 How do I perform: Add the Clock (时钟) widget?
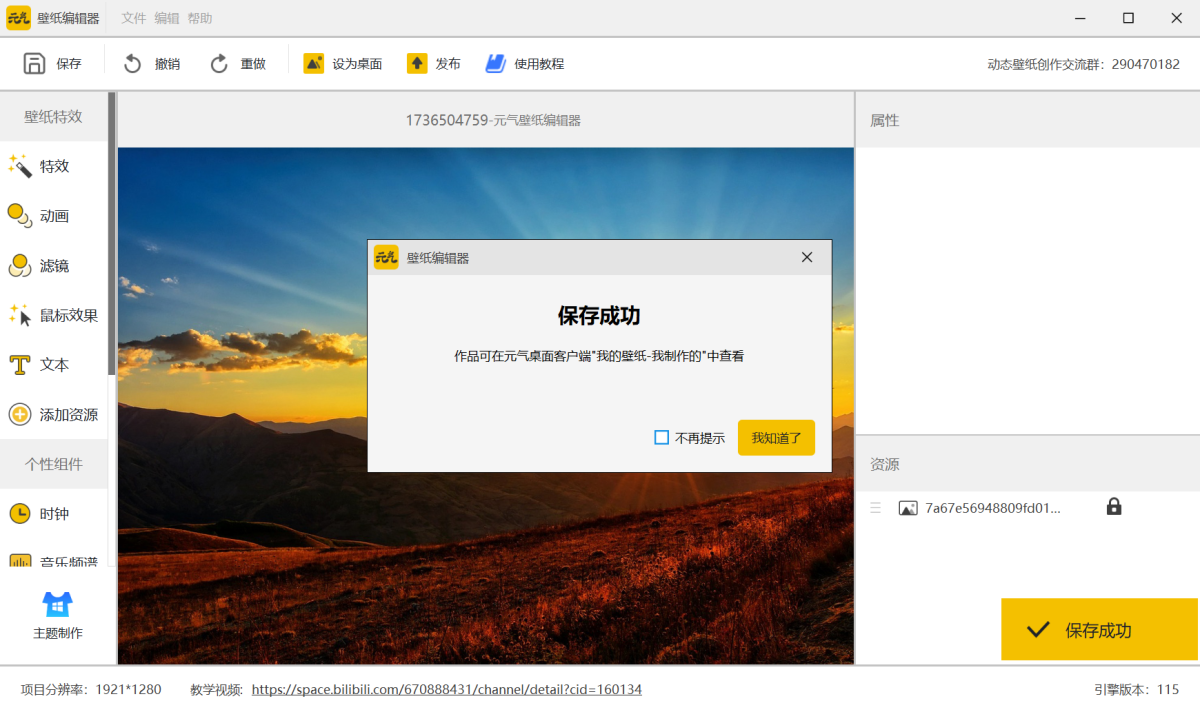click(x=20, y=514)
